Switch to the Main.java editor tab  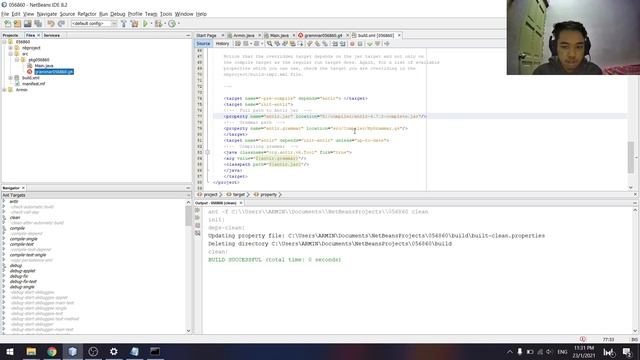coord(279,36)
